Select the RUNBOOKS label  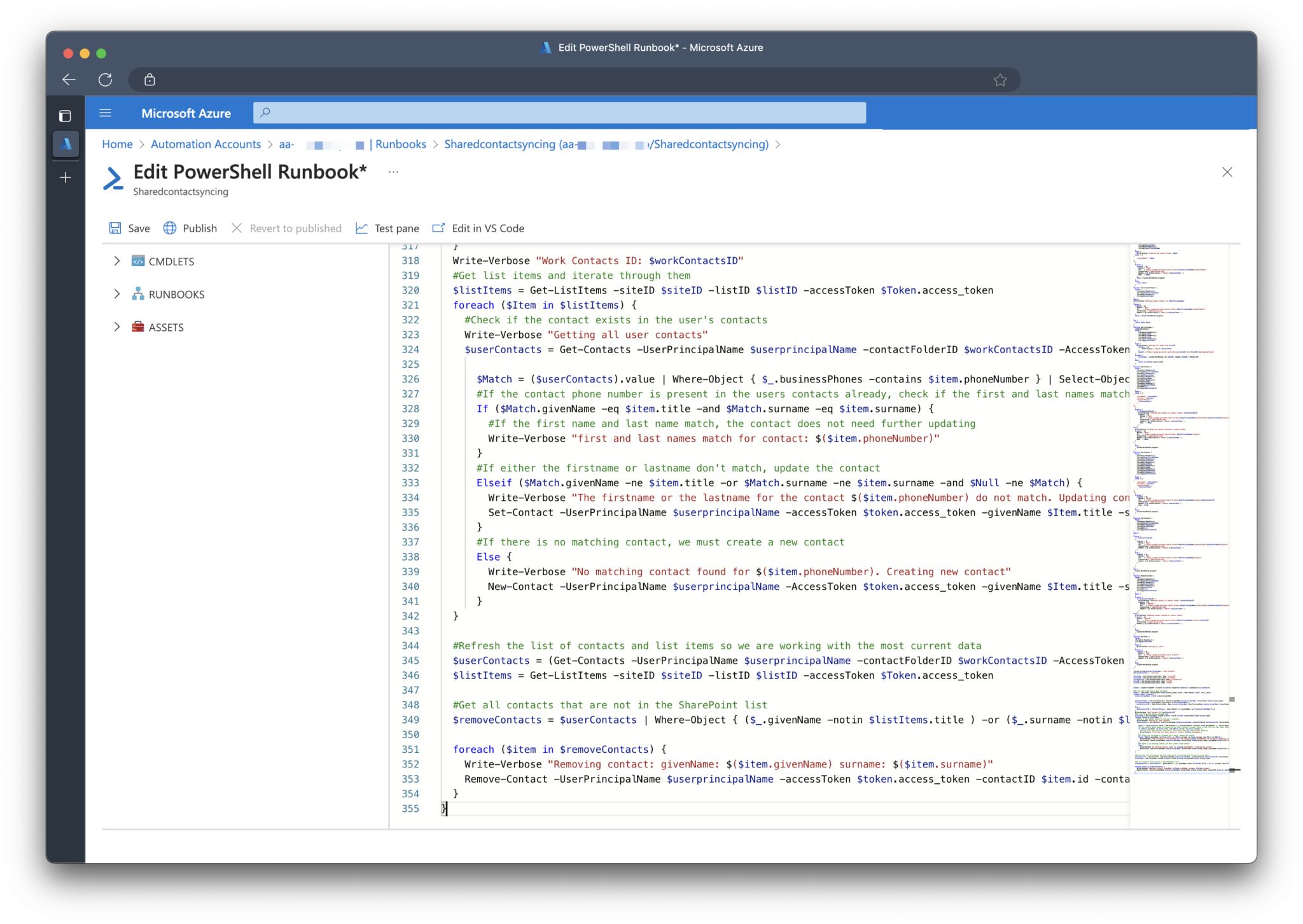point(177,295)
